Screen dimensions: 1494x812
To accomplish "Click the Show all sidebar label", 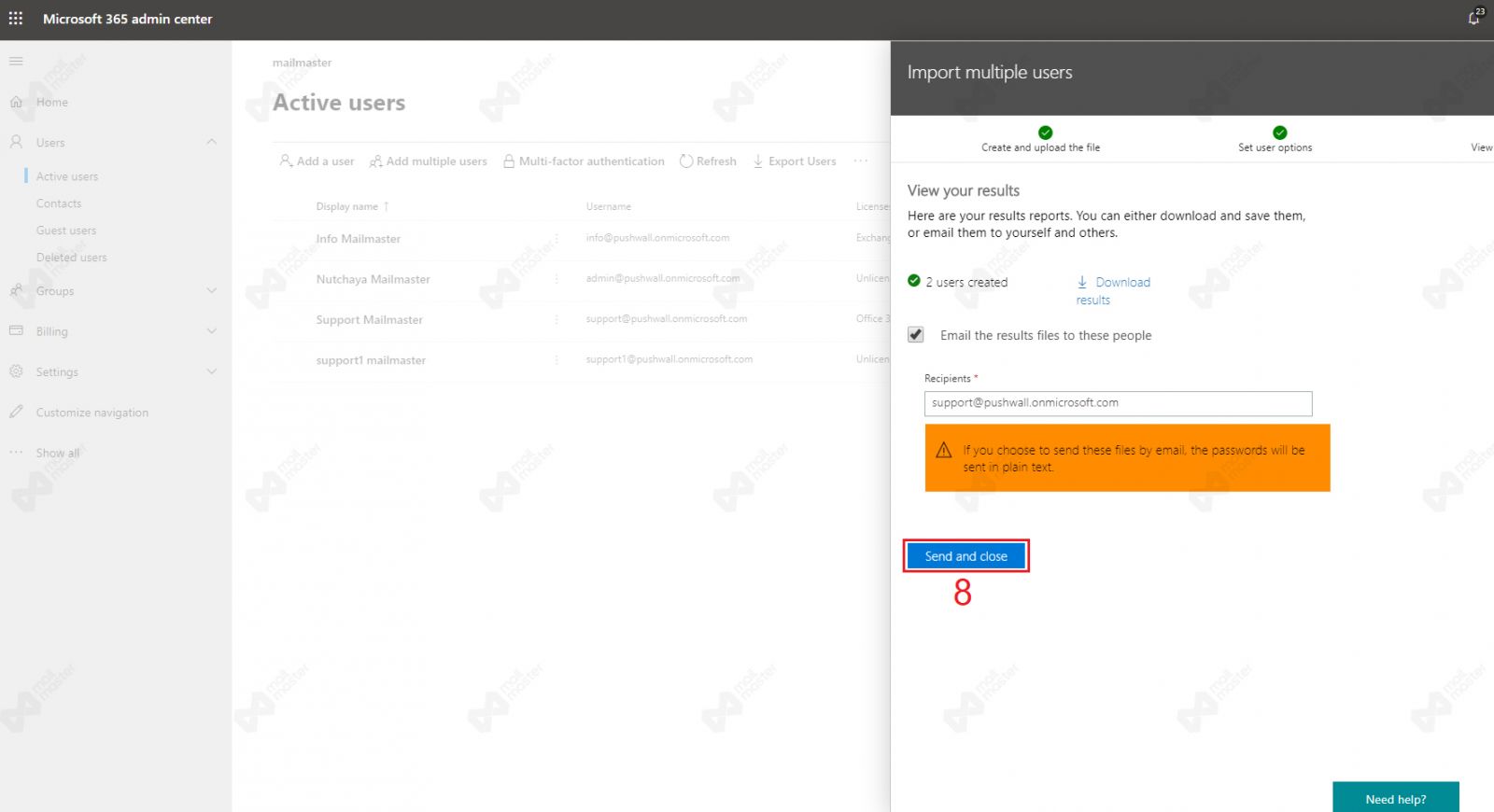I will click(x=58, y=453).
